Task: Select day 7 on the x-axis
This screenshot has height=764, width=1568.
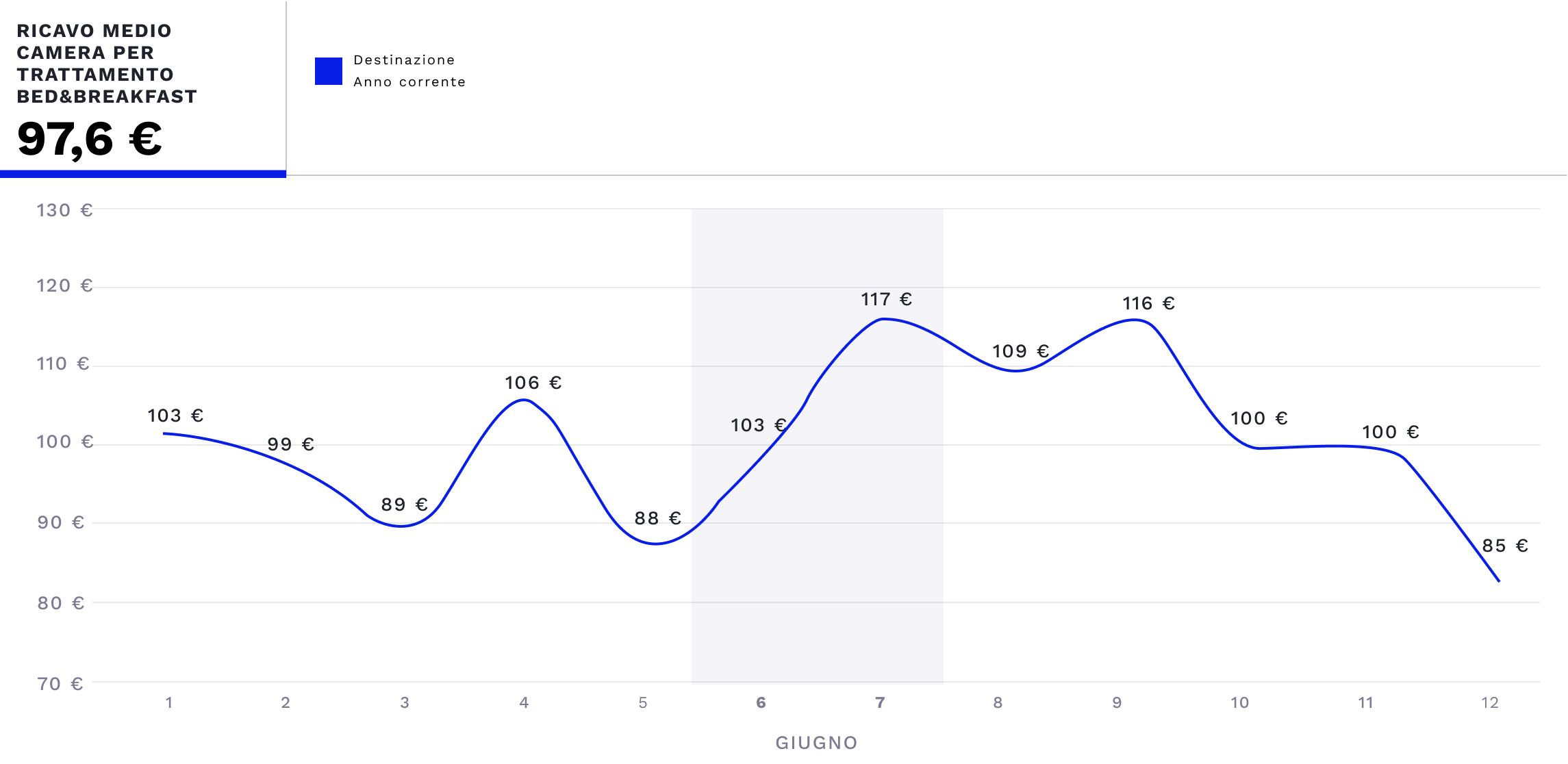Action: [x=880, y=703]
